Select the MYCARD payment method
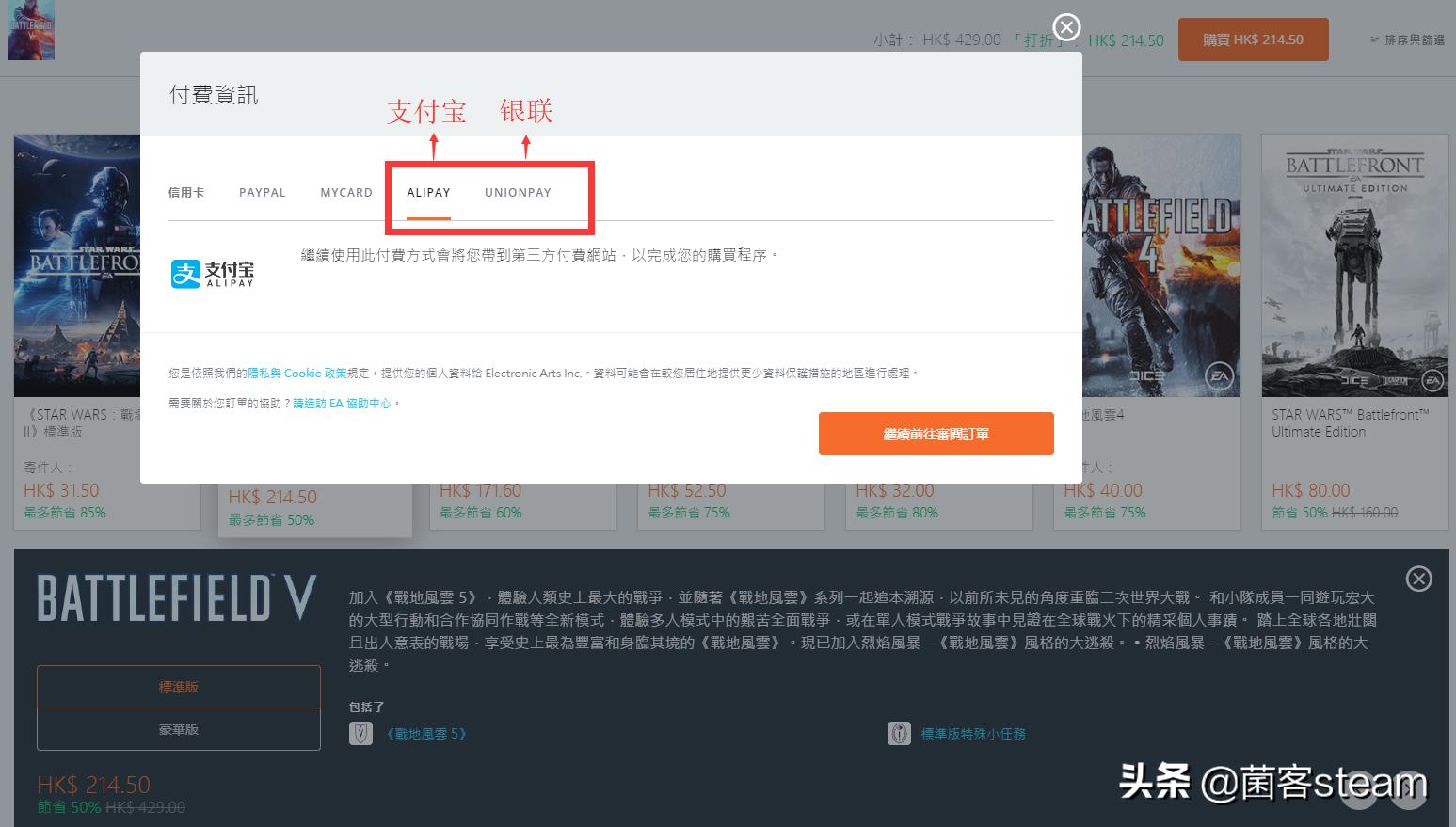This screenshot has height=827, width=1456. click(345, 192)
